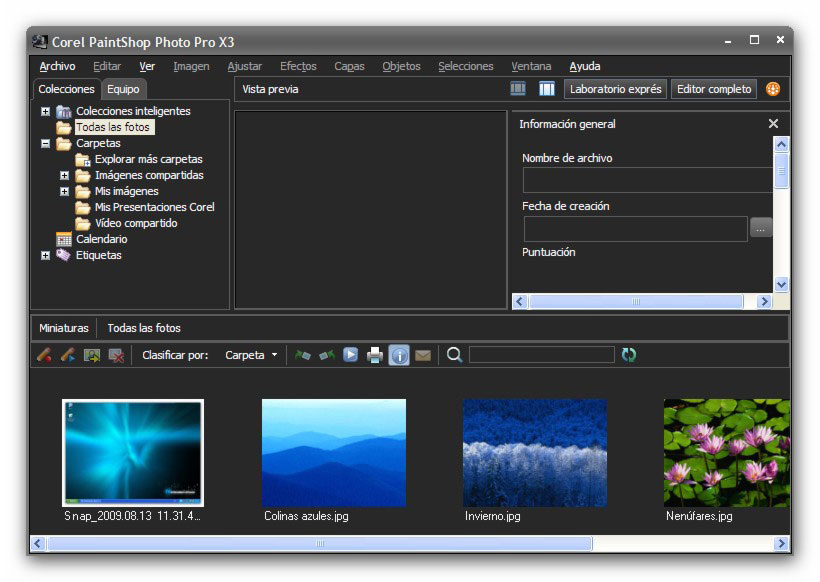820x582 pixels.
Task: Close the Información general panel
Action: click(773, 123)
